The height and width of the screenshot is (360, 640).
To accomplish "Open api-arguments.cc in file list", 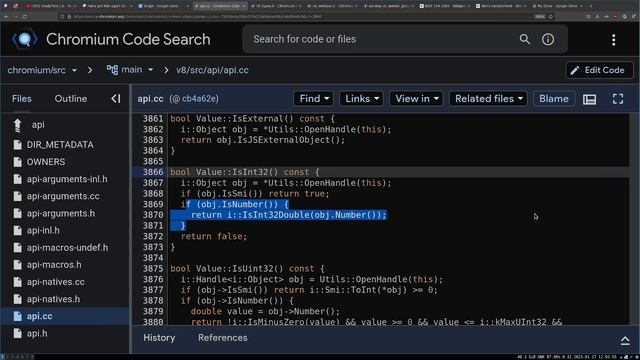I will (63, 196).
